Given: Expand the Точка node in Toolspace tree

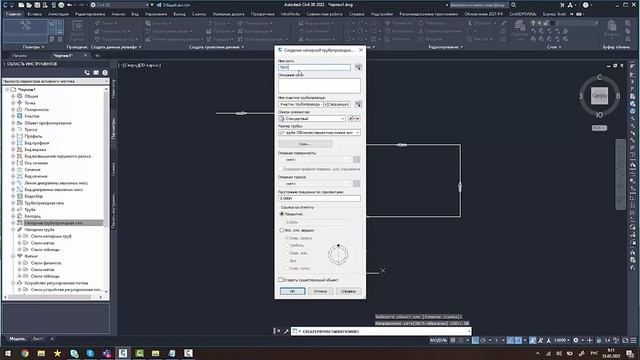Looking at the screenshot, I should [13, 103].
